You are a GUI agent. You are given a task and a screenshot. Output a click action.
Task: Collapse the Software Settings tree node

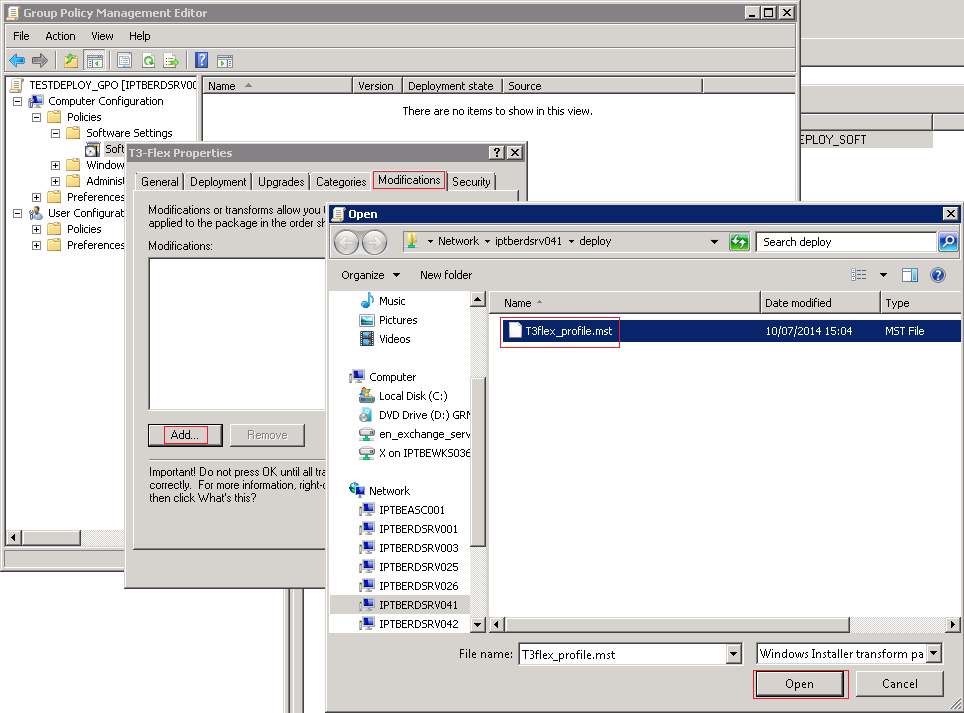(x=55, y=133)
